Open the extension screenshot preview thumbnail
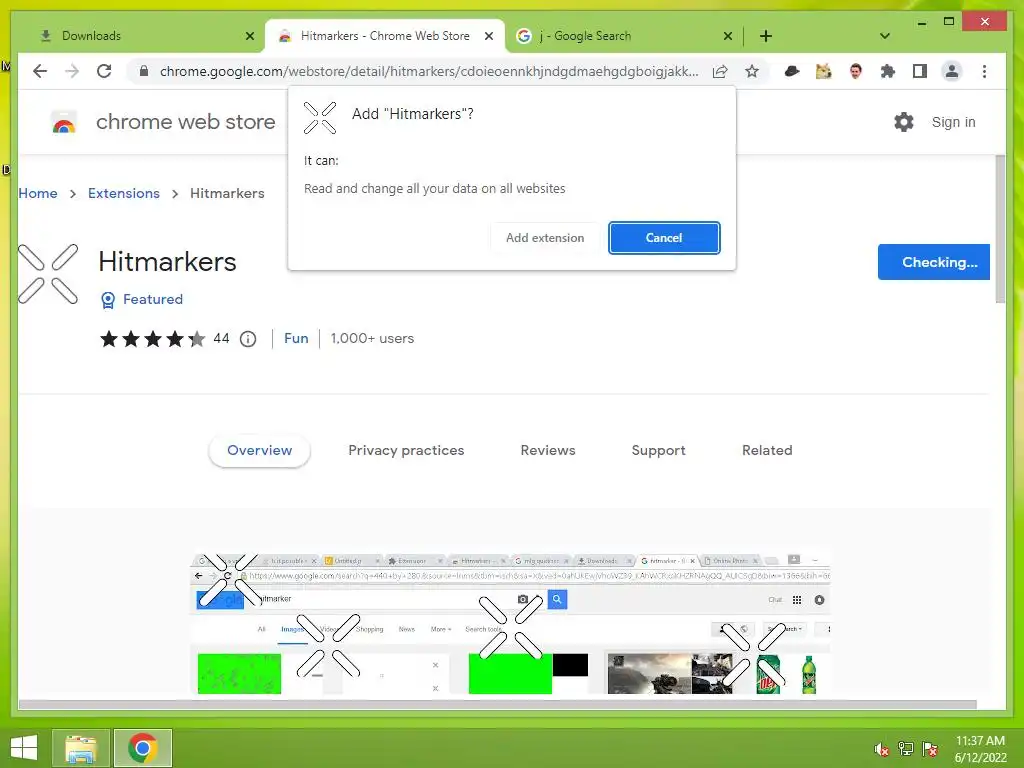Screen dimensions: 1024x768 (x=510, y=623)
